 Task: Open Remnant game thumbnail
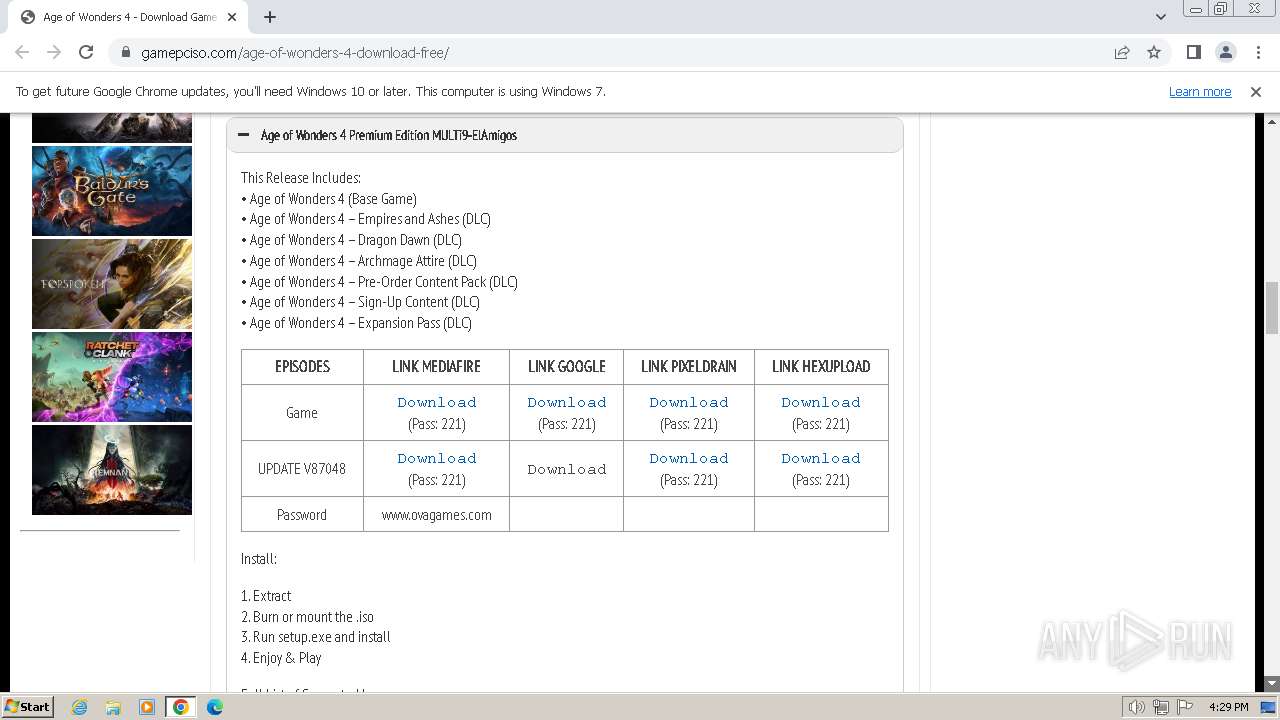coord(112,470)
